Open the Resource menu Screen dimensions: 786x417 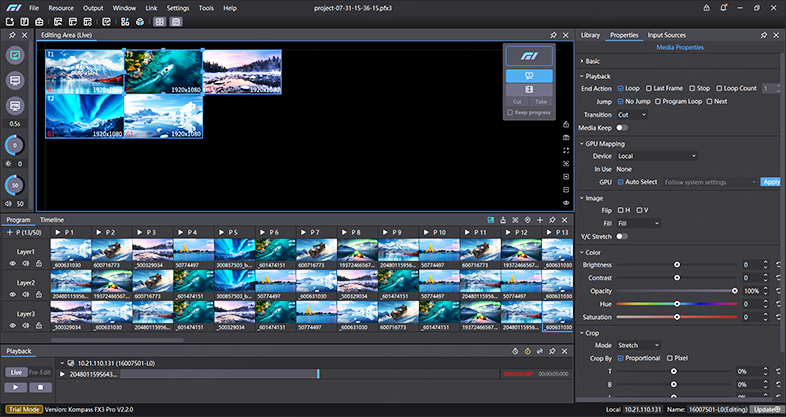pos(61,7)
